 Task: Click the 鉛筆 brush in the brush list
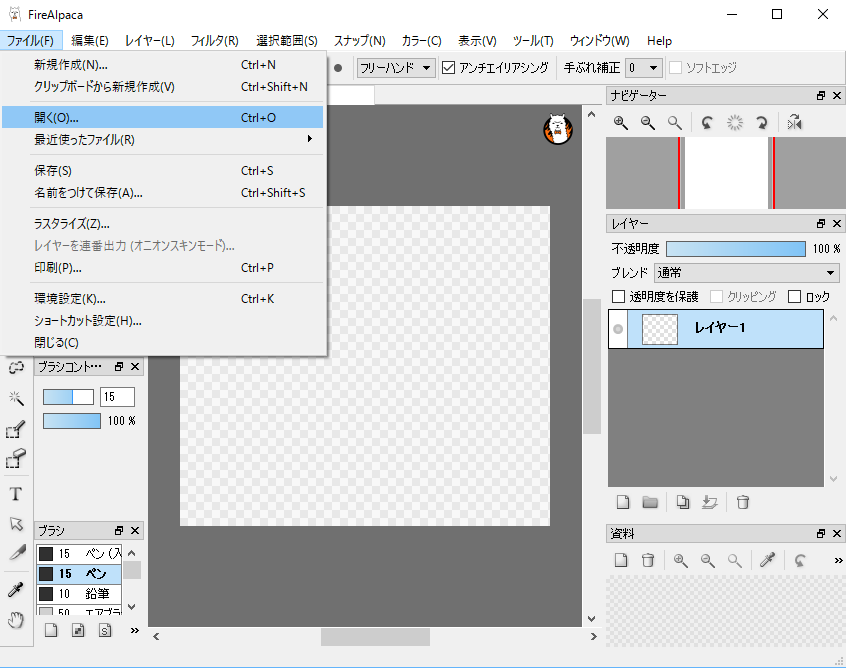click(x=75, y=594)
